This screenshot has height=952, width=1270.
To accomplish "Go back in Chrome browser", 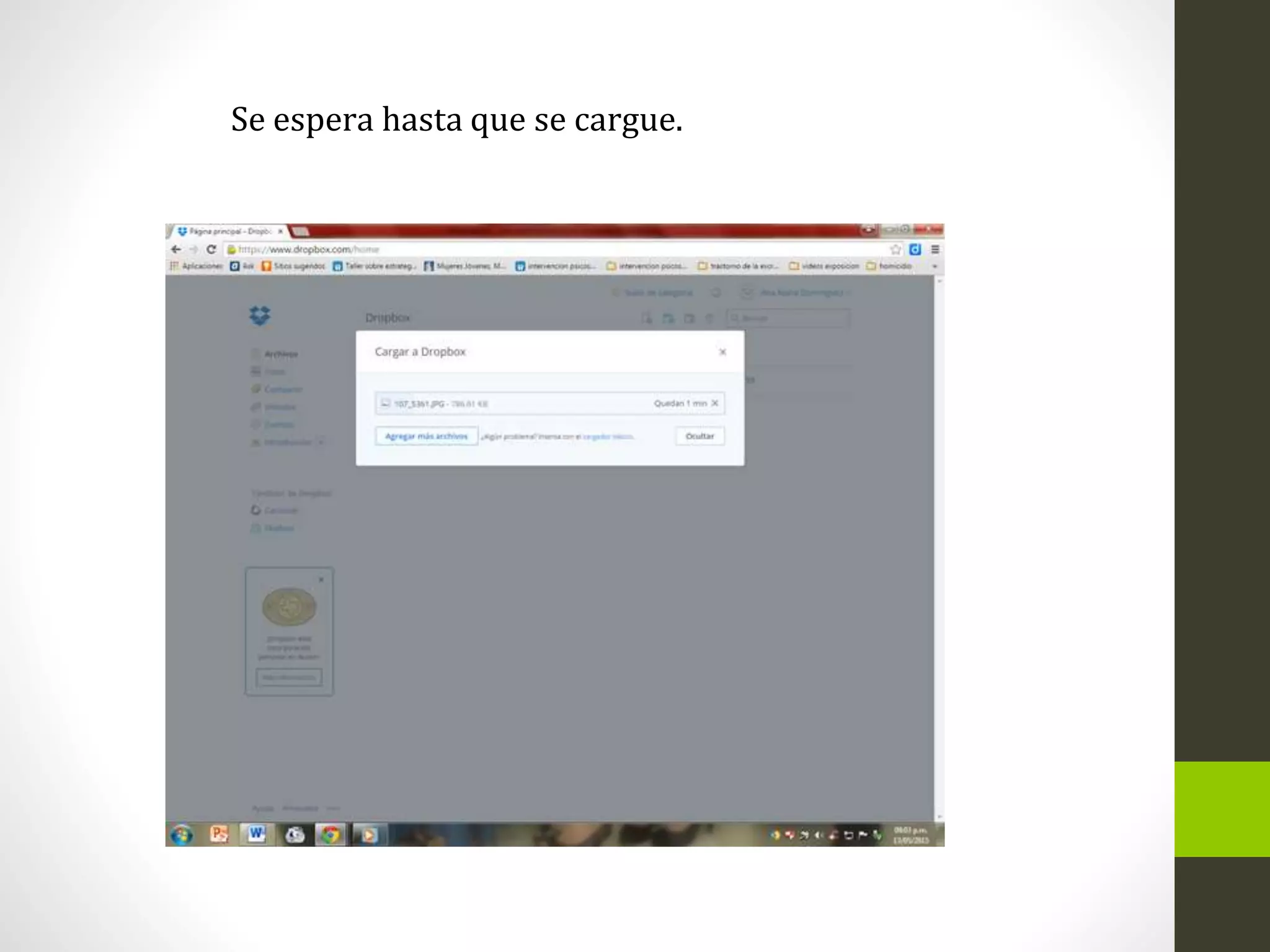I will click(176, 249).
